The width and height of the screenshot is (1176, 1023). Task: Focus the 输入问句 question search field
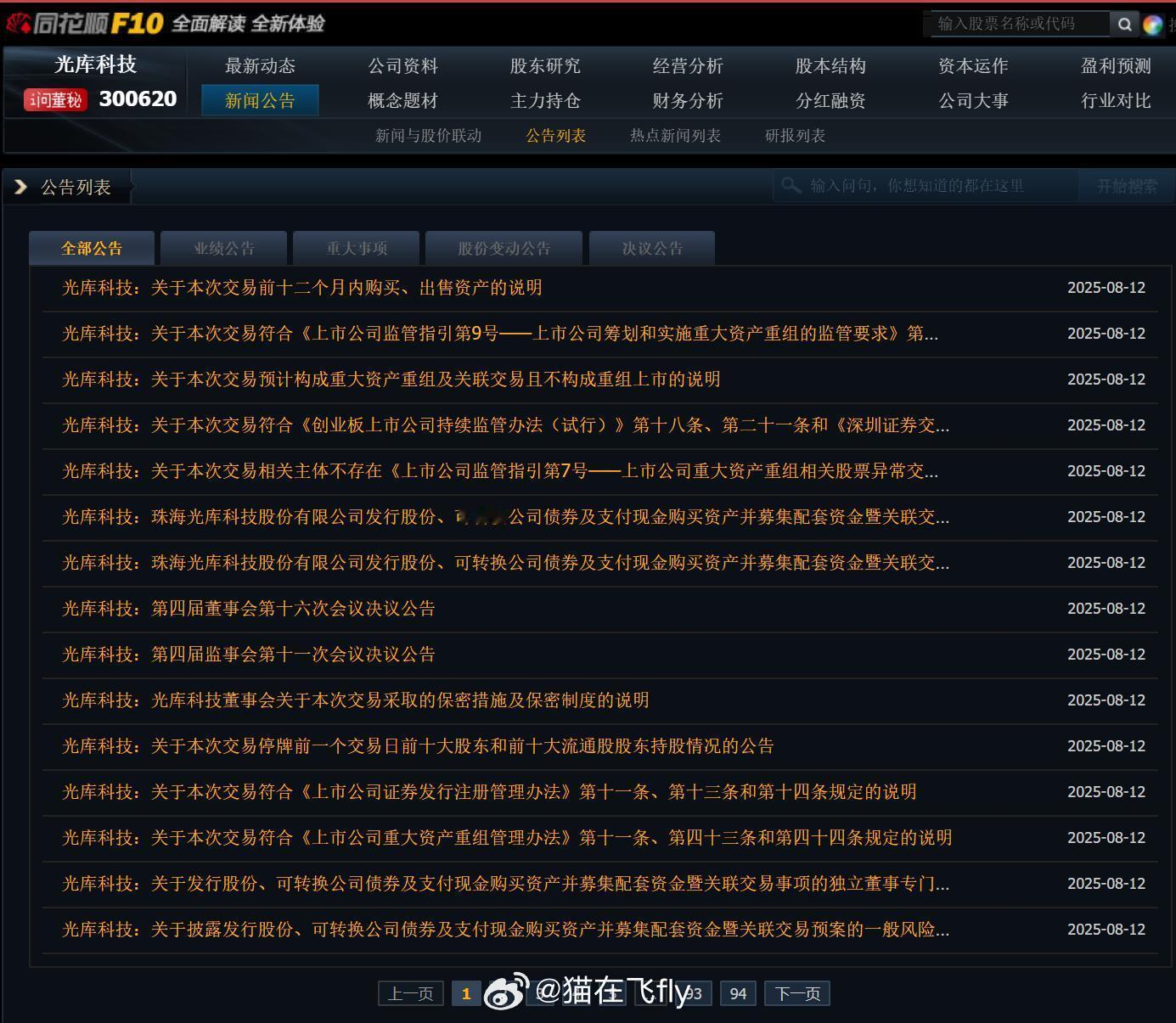(x=926, y=185)
